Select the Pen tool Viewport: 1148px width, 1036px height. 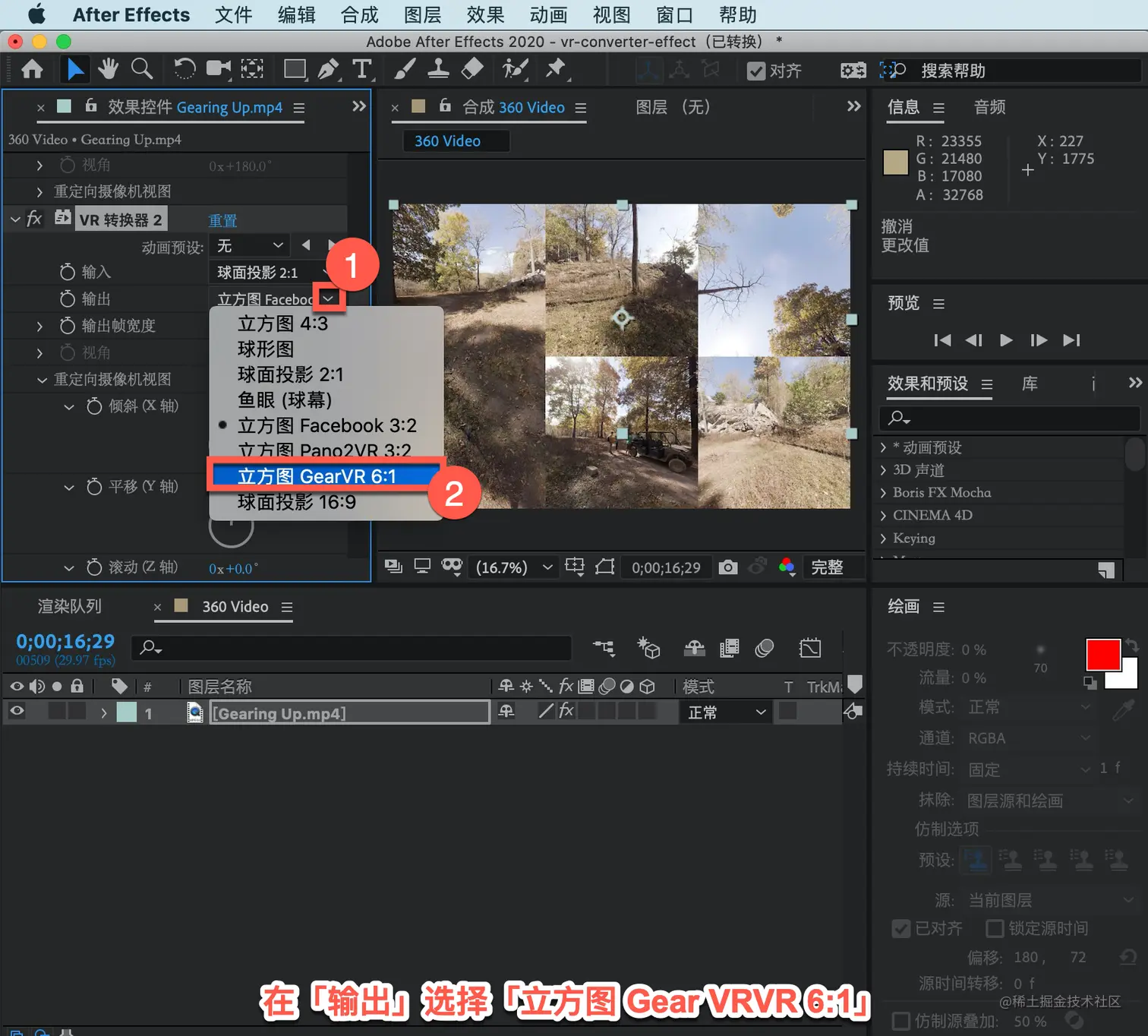click(328, 70)
